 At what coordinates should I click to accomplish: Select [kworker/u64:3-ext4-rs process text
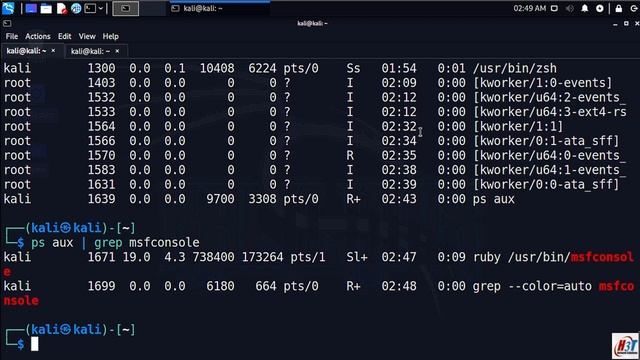[550, 112]
